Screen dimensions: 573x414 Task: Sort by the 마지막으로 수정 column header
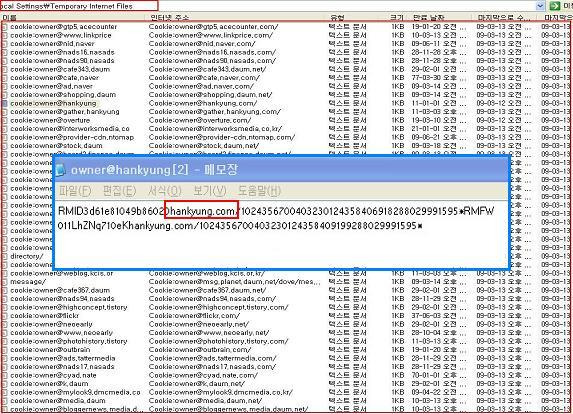coord(504,18)
